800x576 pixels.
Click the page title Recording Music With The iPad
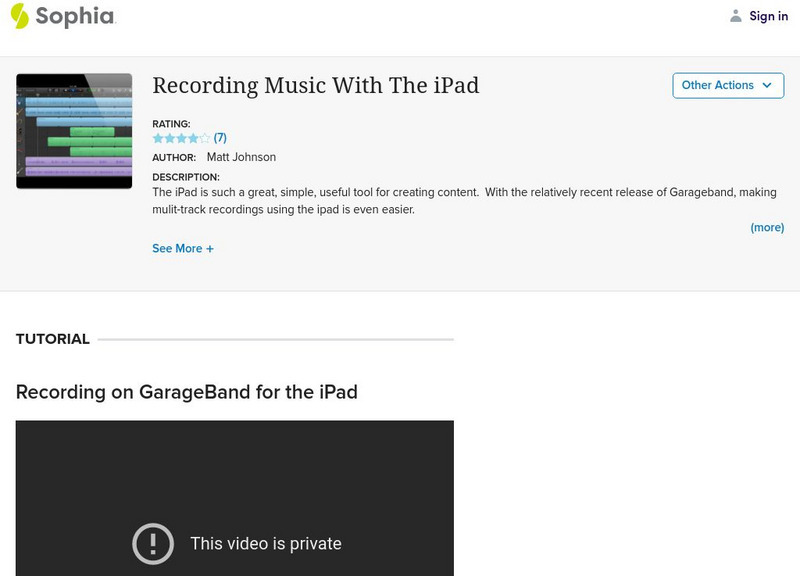pyautogui.click(x=314, y=86)
